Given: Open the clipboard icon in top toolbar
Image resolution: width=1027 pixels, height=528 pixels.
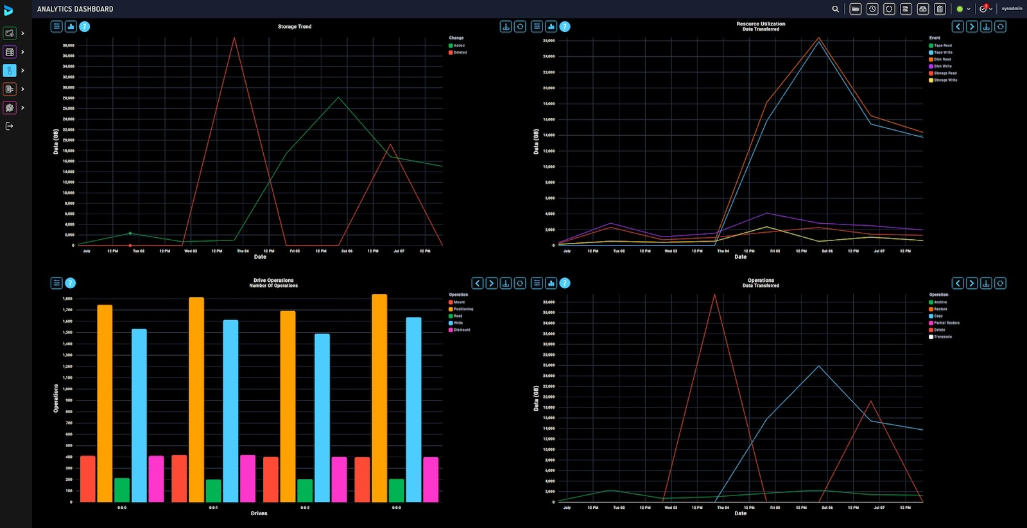Looking at the screenshot, I should point(939,9).
